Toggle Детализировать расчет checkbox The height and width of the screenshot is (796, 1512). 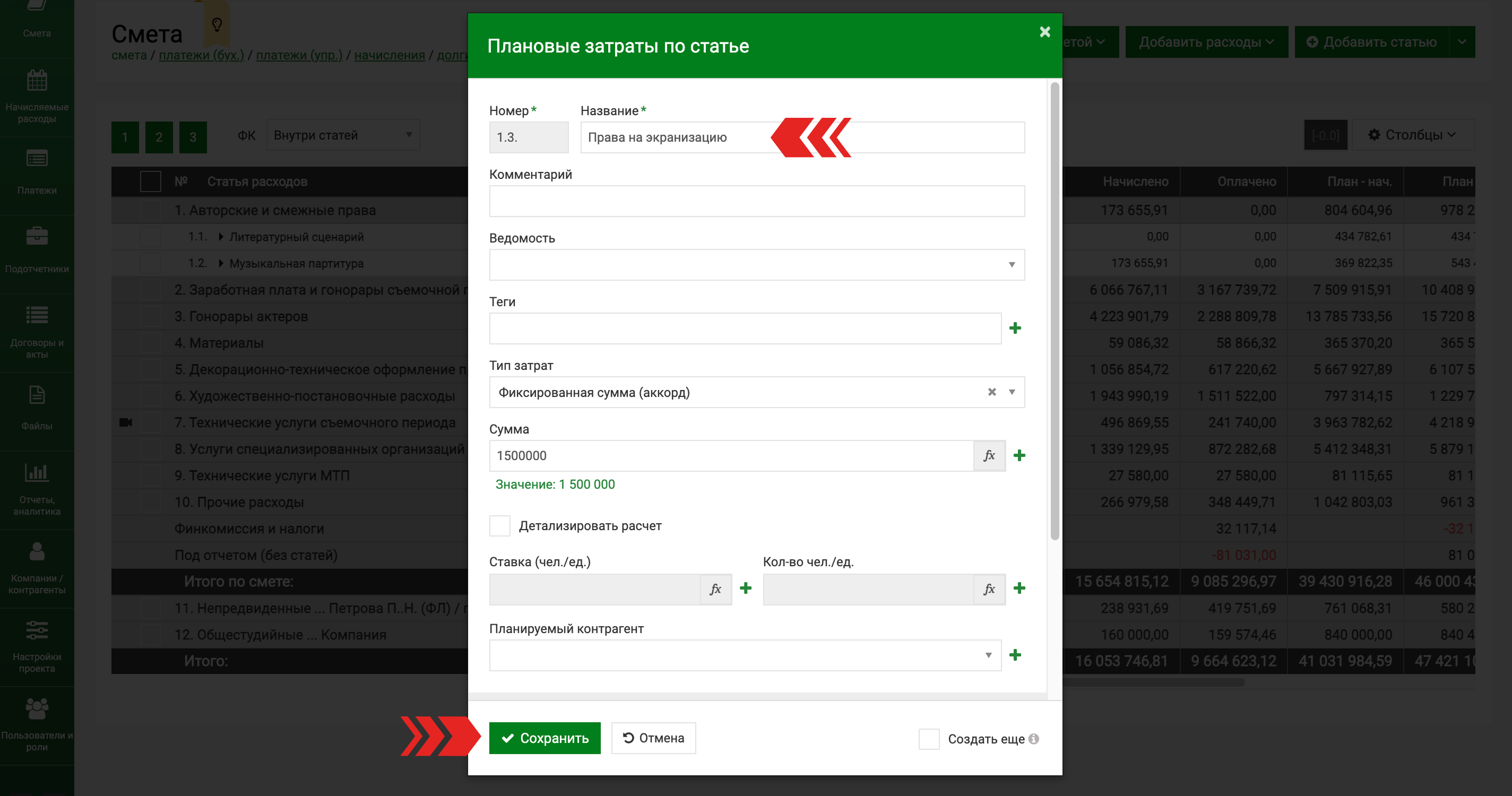pyautogui.click(x=500, y=526)
